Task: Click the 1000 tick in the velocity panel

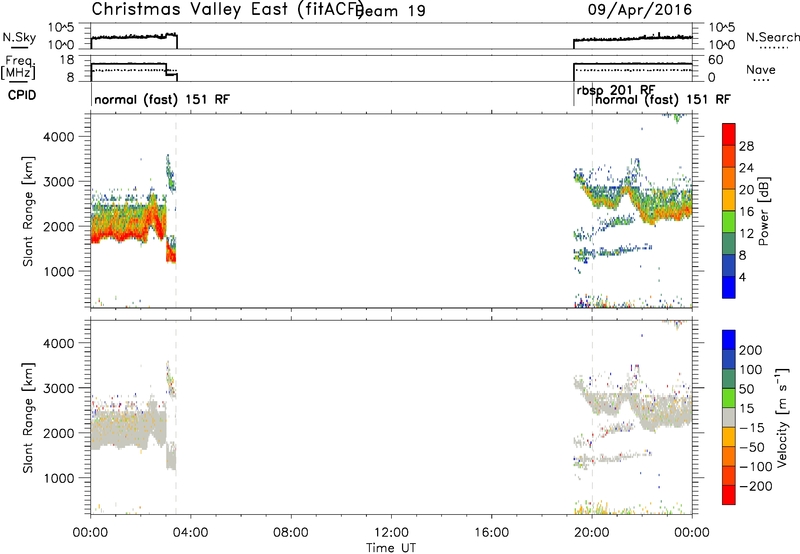Action: pos(59,478)
